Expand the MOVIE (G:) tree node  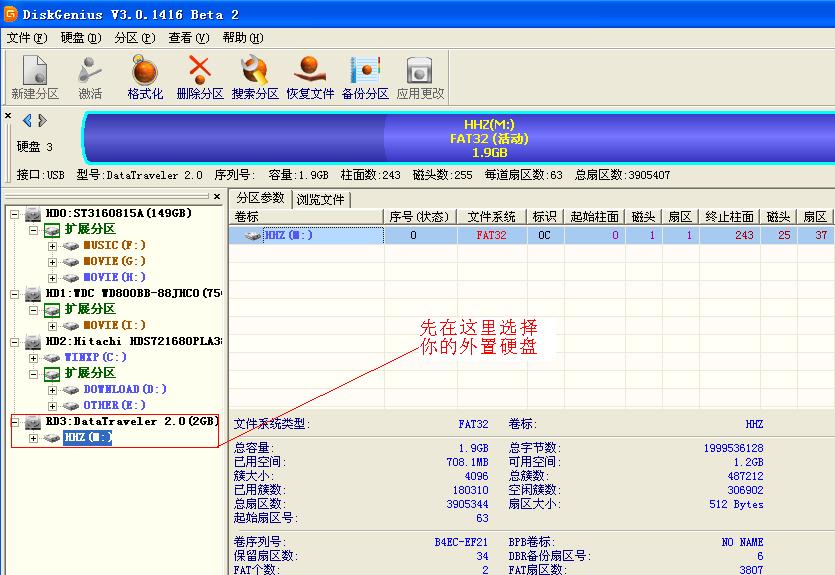[52, 262]
